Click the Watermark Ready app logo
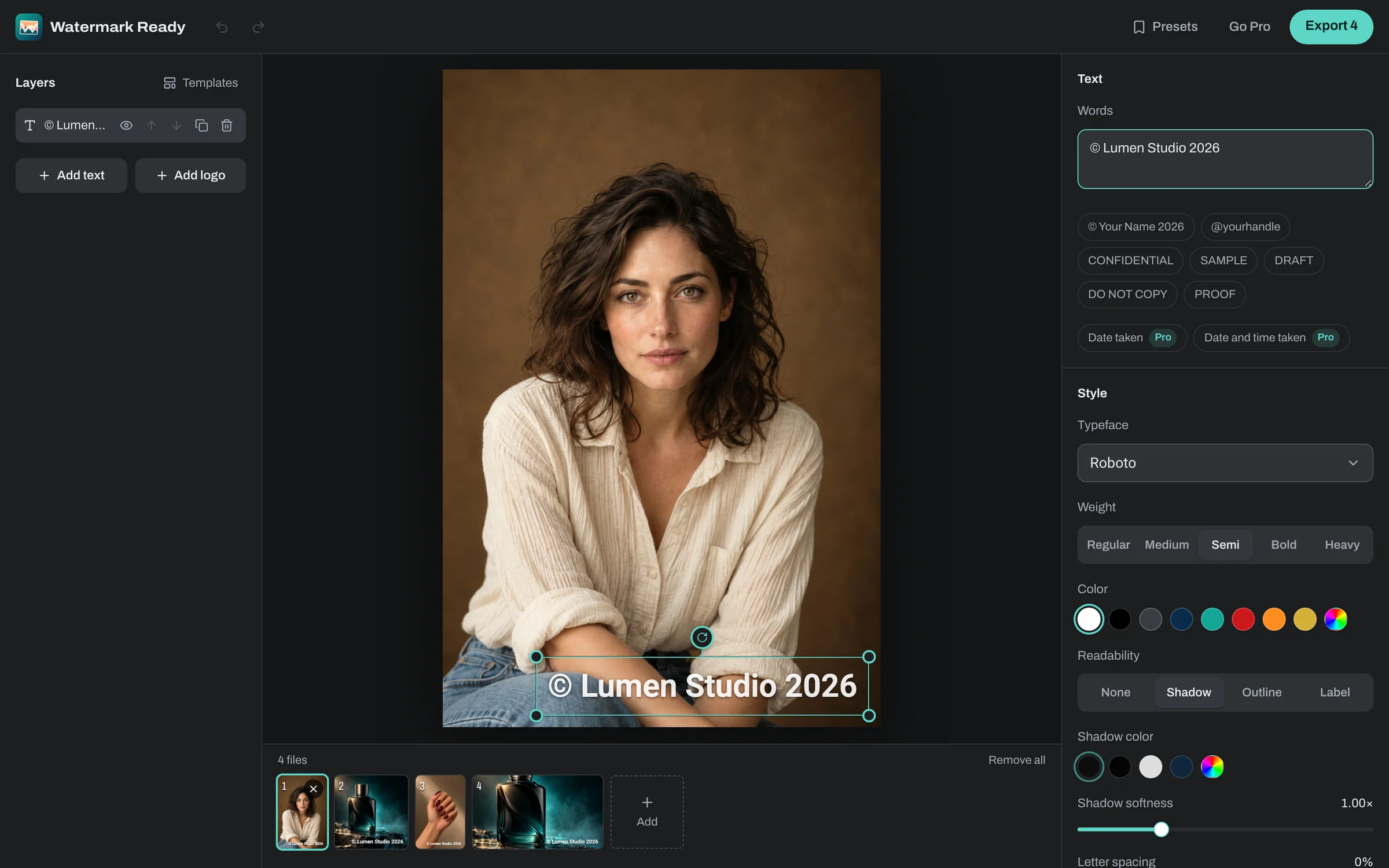The image size is (1389, 868). coord(28,27)
